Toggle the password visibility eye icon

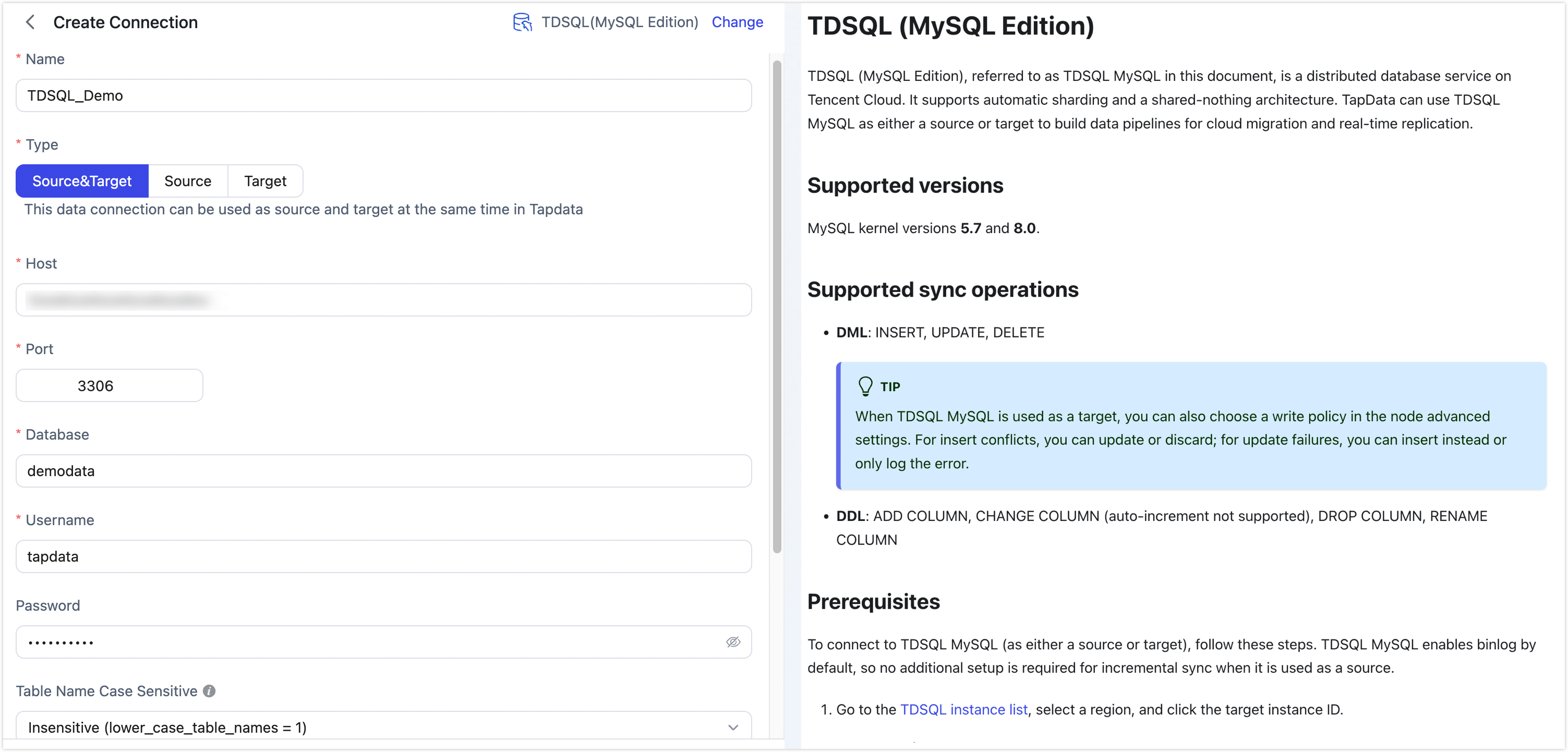pyautogui.click(x=733, y=642)
